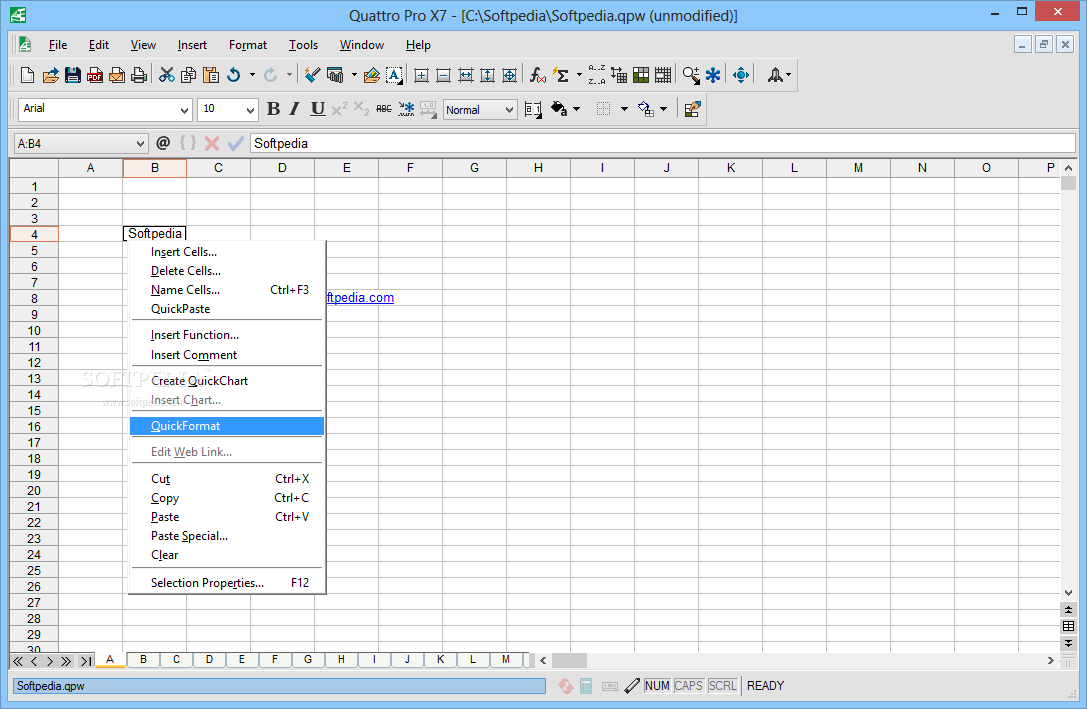Screen dimensions: 1087x709
Task: Toggle the CAPS lock indicator
Action: (688, 686)
